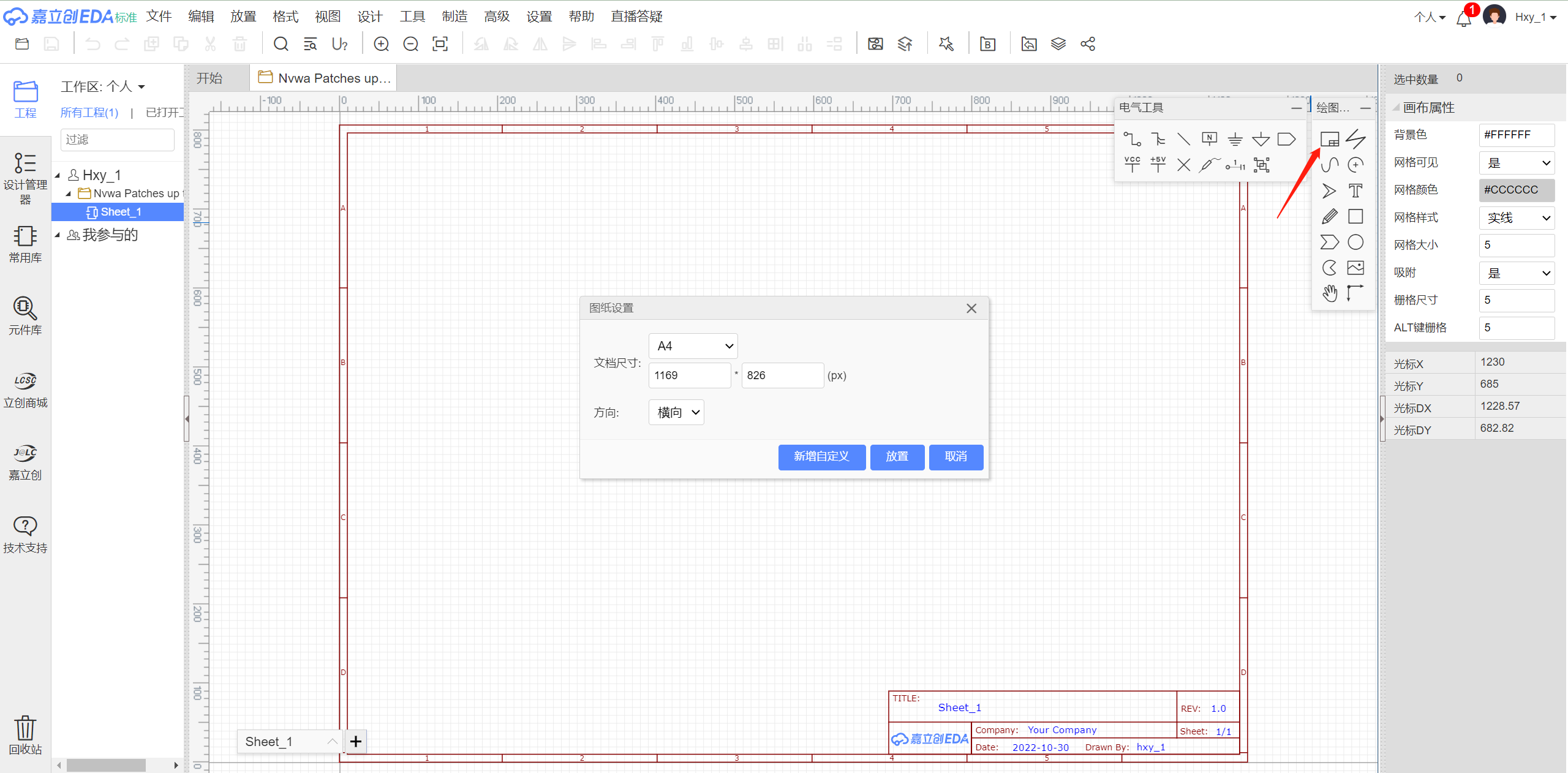The height and width of the screenshot is (773, 1568).
Task: Click the zoom in toolbar icon
Action: coord(381,44)
